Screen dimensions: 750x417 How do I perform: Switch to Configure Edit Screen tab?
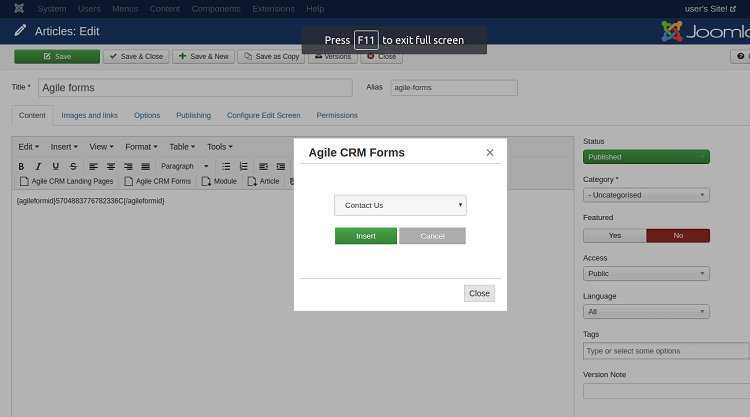pos(264,115)
